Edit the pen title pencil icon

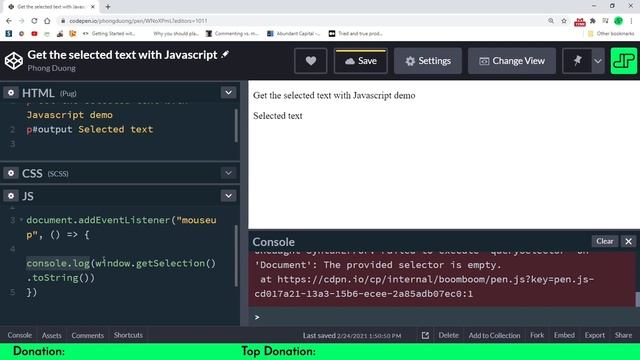[x=225, y=54]
